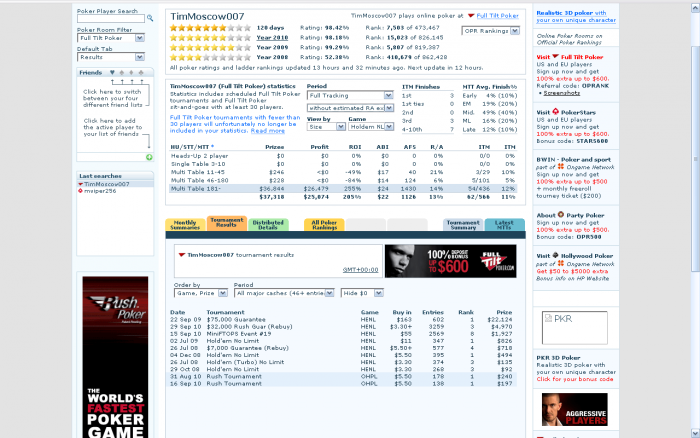
Task: Click the PokerStars icon beside mviper256
Action: tap(80, 191)
